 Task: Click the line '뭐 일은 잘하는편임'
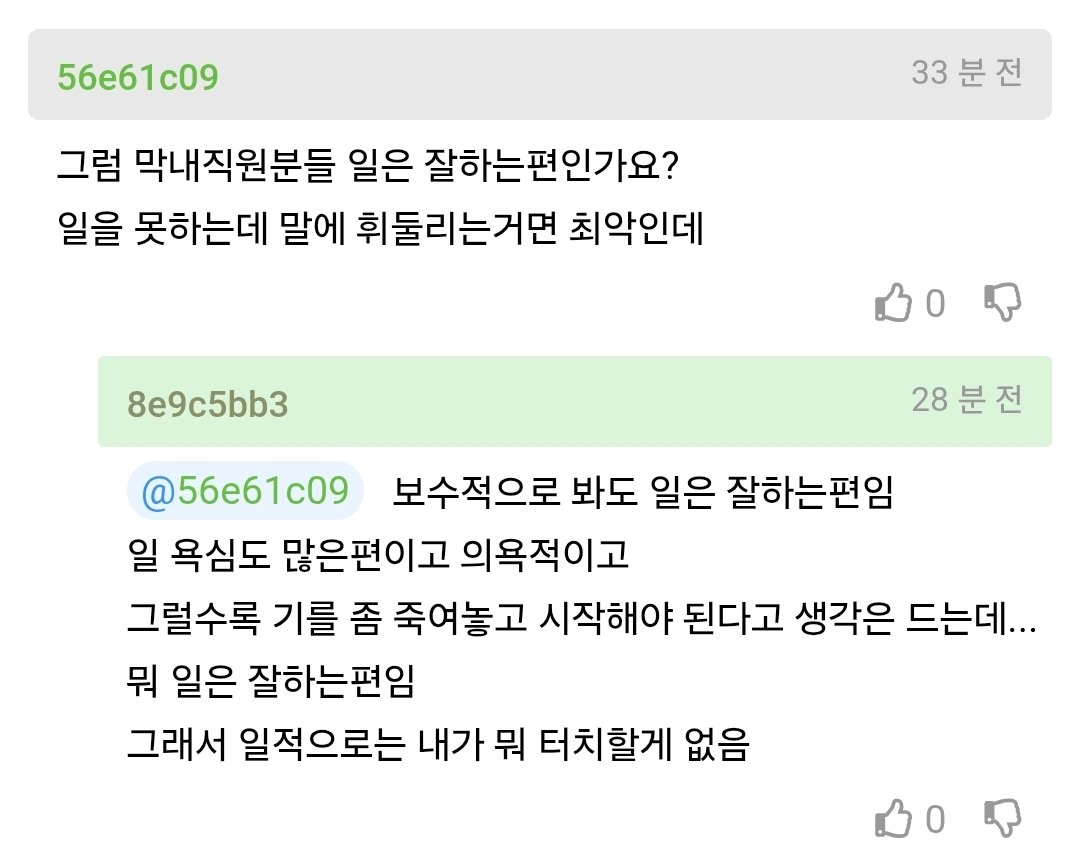click(270, 683)
